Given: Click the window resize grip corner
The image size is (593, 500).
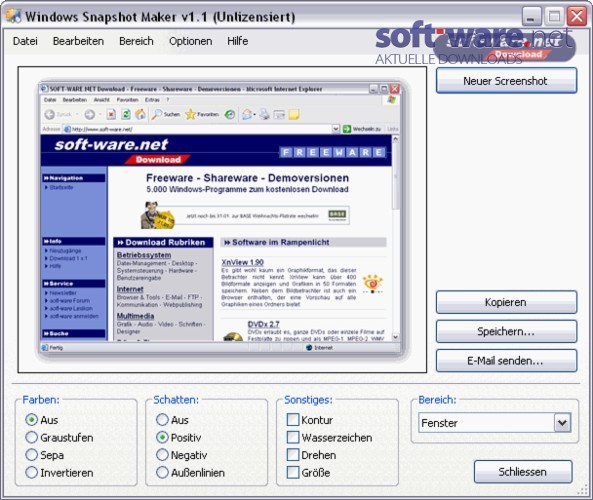Looking at the screenshot, I should tap(583, 491).
